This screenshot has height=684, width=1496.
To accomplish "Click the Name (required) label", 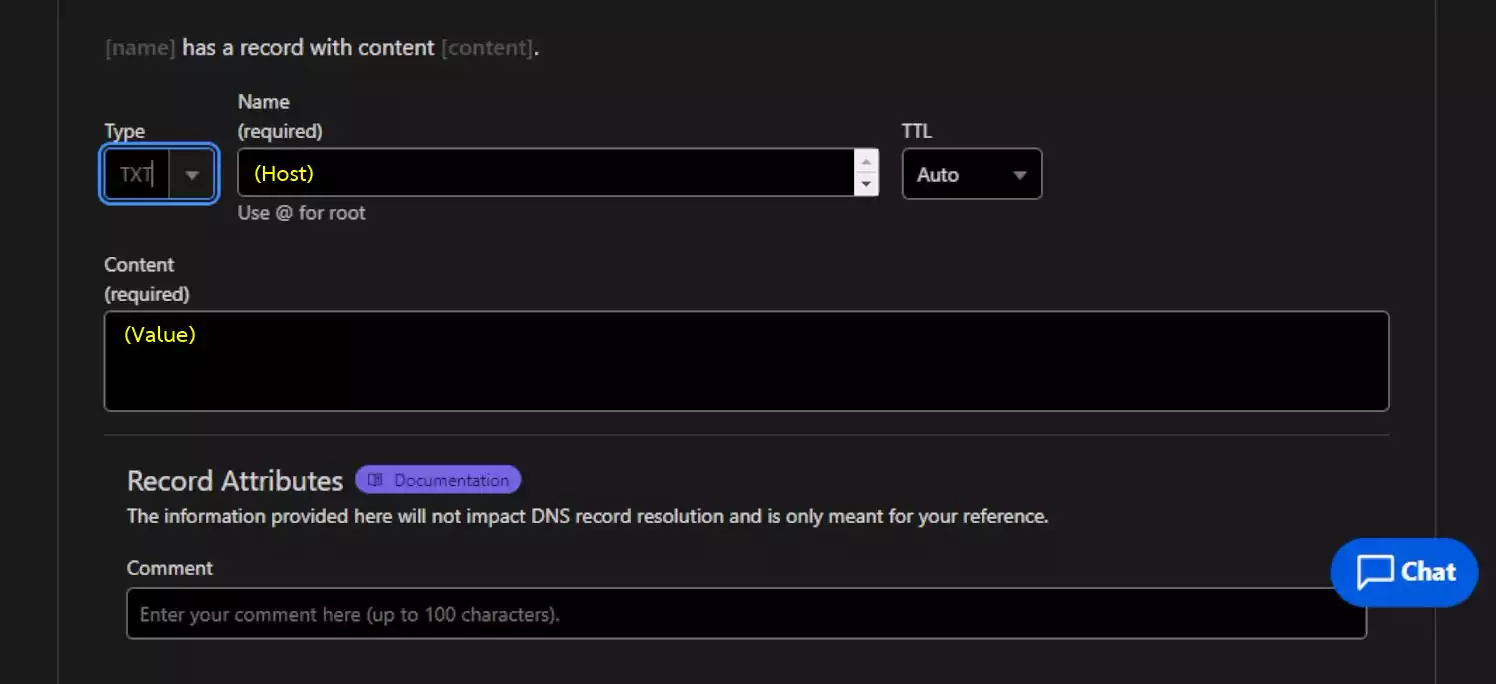I will tap(280, 116).
